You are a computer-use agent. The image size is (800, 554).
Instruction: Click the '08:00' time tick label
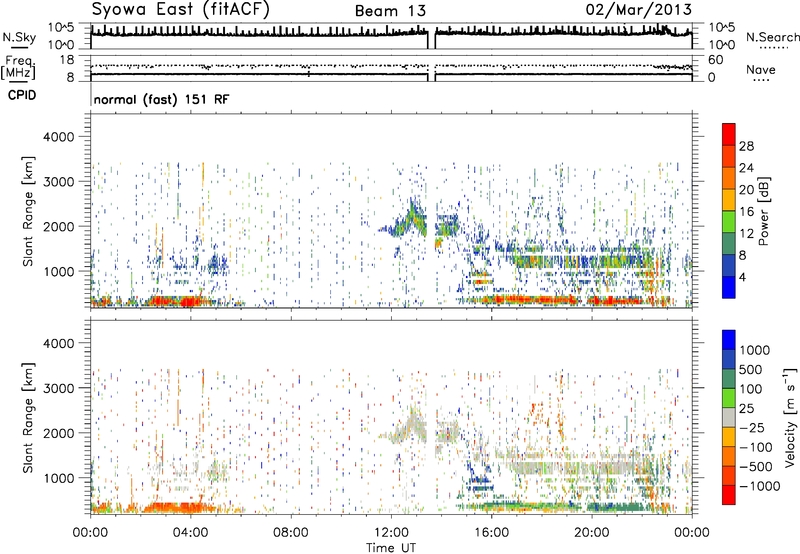pyautogui.click(x=291, y=533)
